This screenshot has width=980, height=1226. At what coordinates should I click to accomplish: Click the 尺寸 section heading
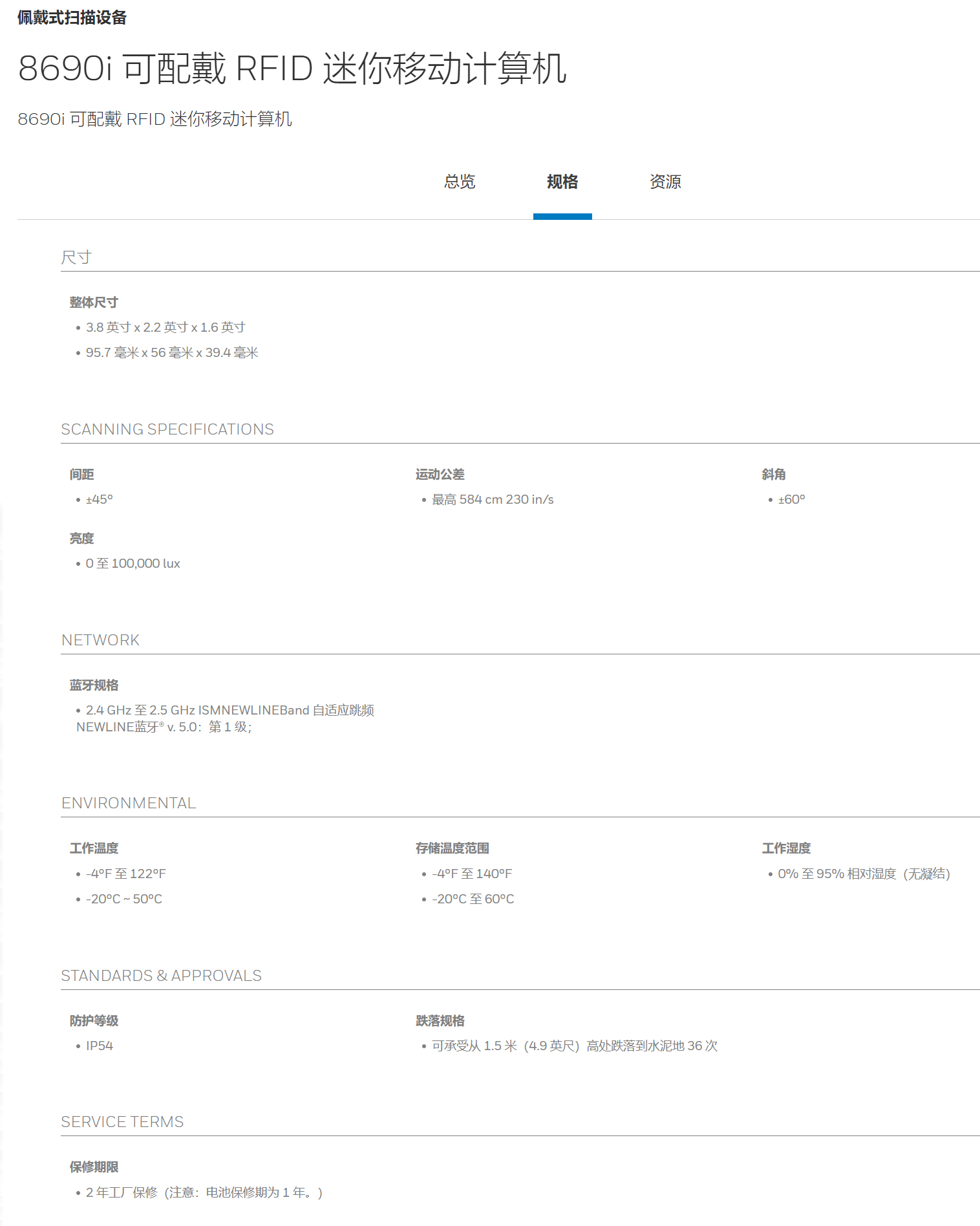tap(76, 257)
